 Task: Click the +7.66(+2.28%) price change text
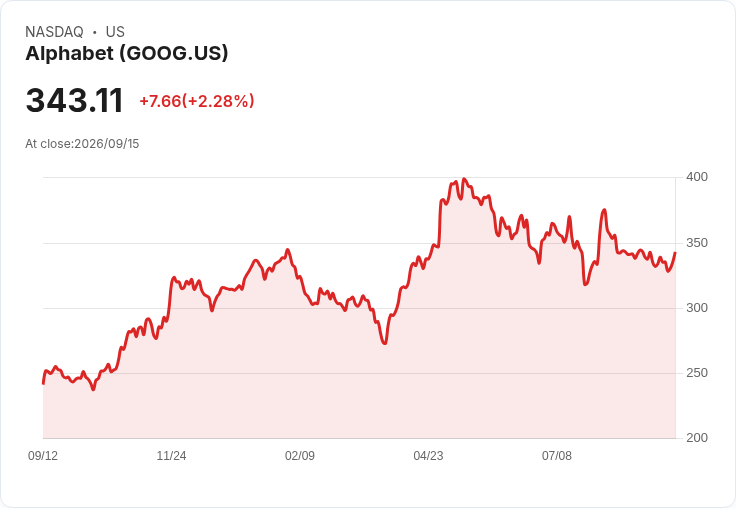pyautogui.click(x=197, y=101)
